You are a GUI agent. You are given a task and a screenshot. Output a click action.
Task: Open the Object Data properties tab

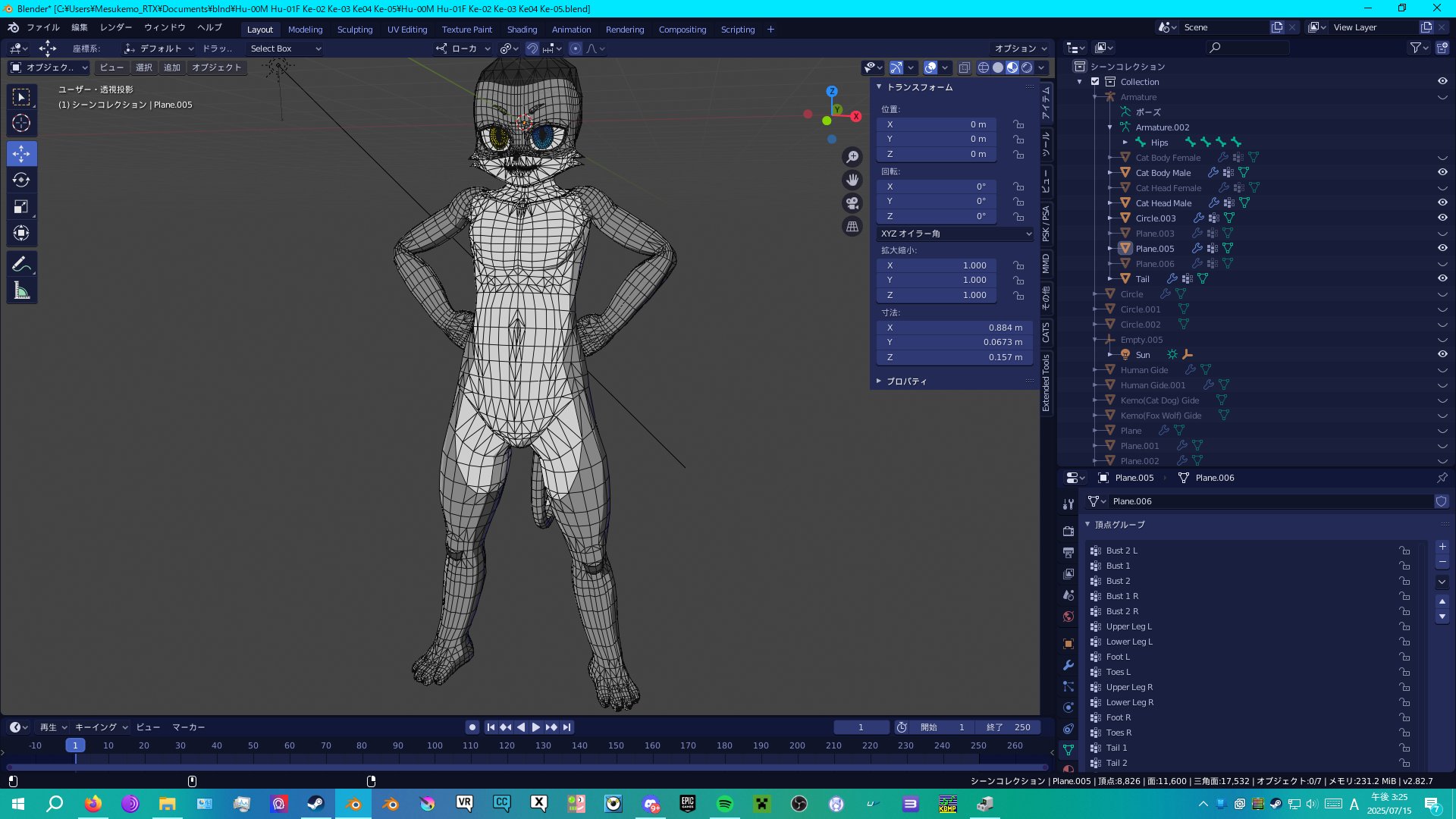[1068, 750]
